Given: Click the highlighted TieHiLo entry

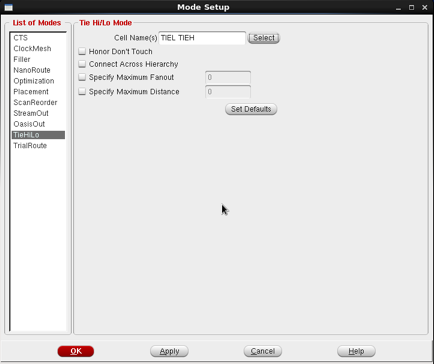Looking at the screenshot, I should pyautogui.click(x=38, y=135).
